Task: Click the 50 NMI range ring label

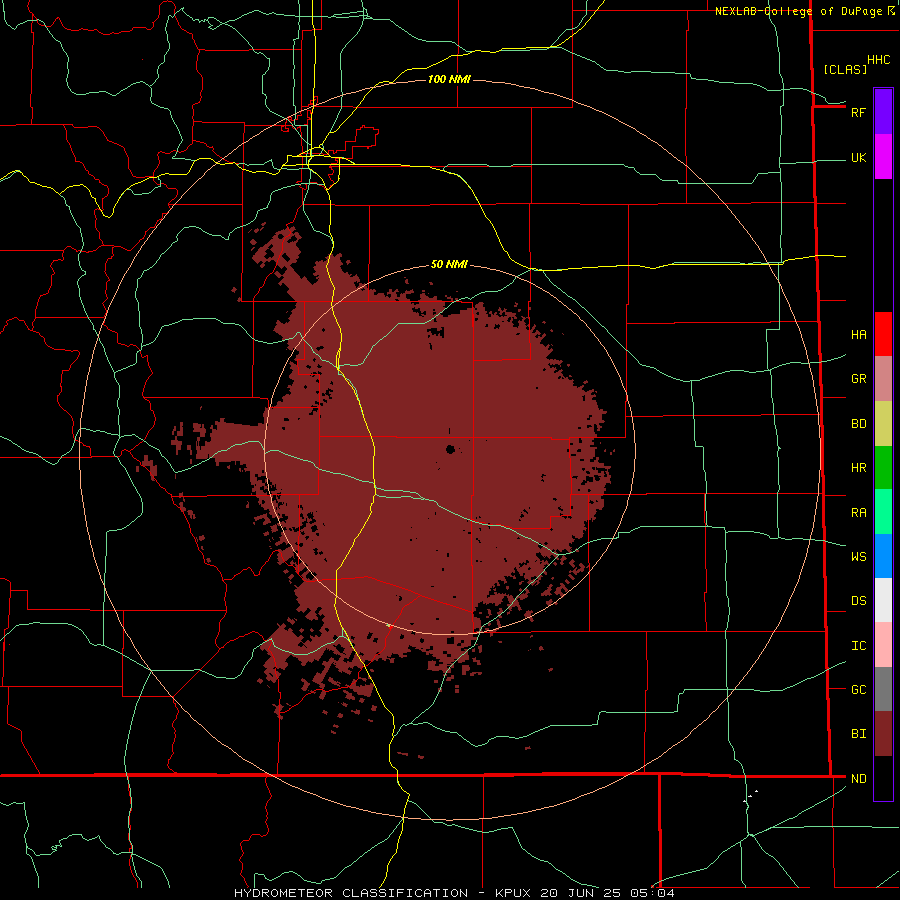Action: pos(449,264)
